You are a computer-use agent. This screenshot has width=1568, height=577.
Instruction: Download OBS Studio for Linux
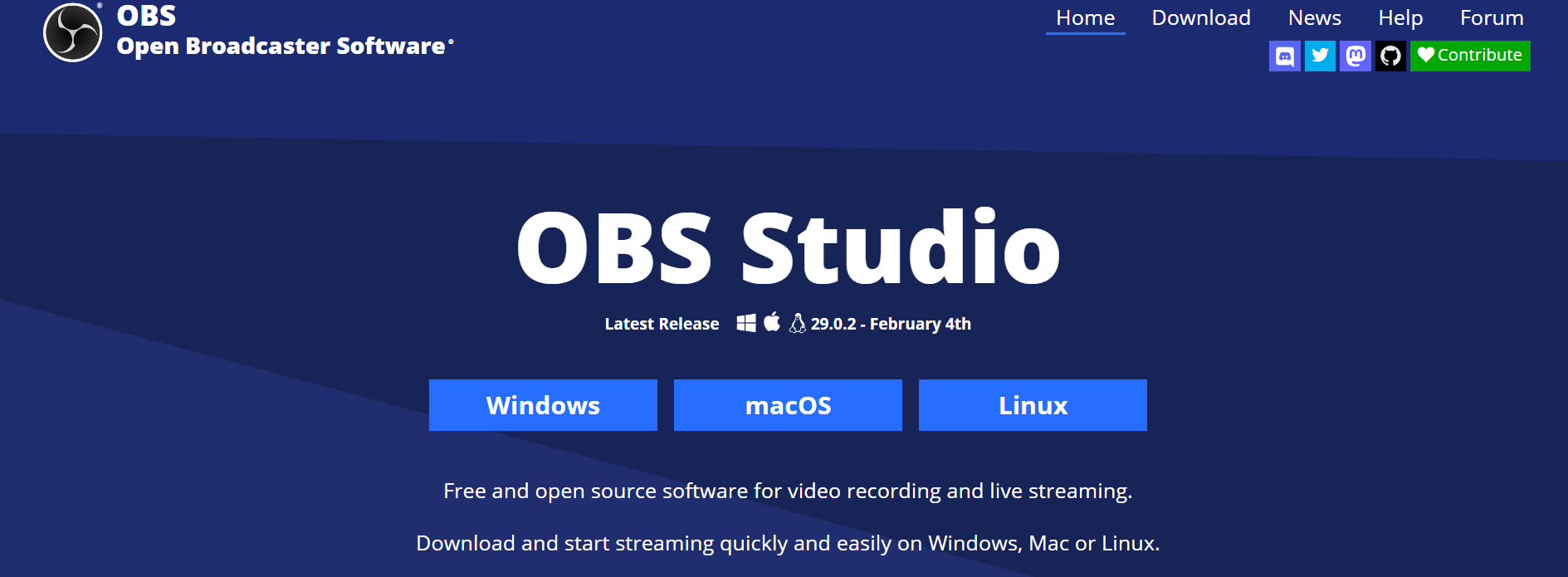tap(1033, 405)
